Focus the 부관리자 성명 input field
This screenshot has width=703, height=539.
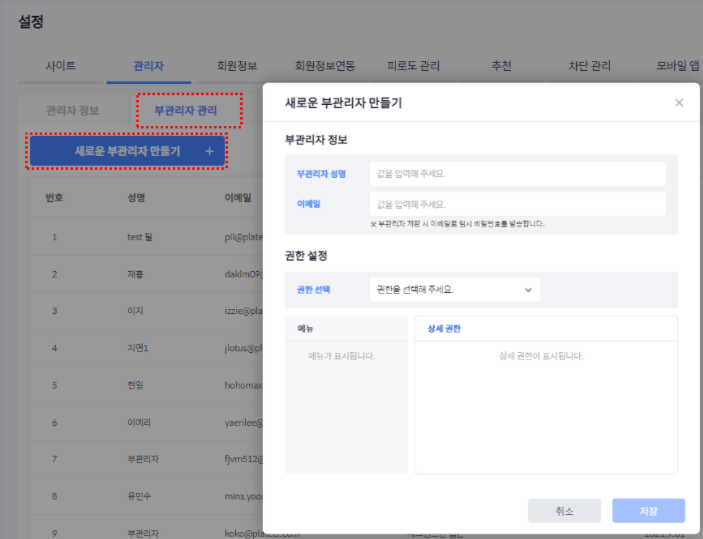(517, 174)
